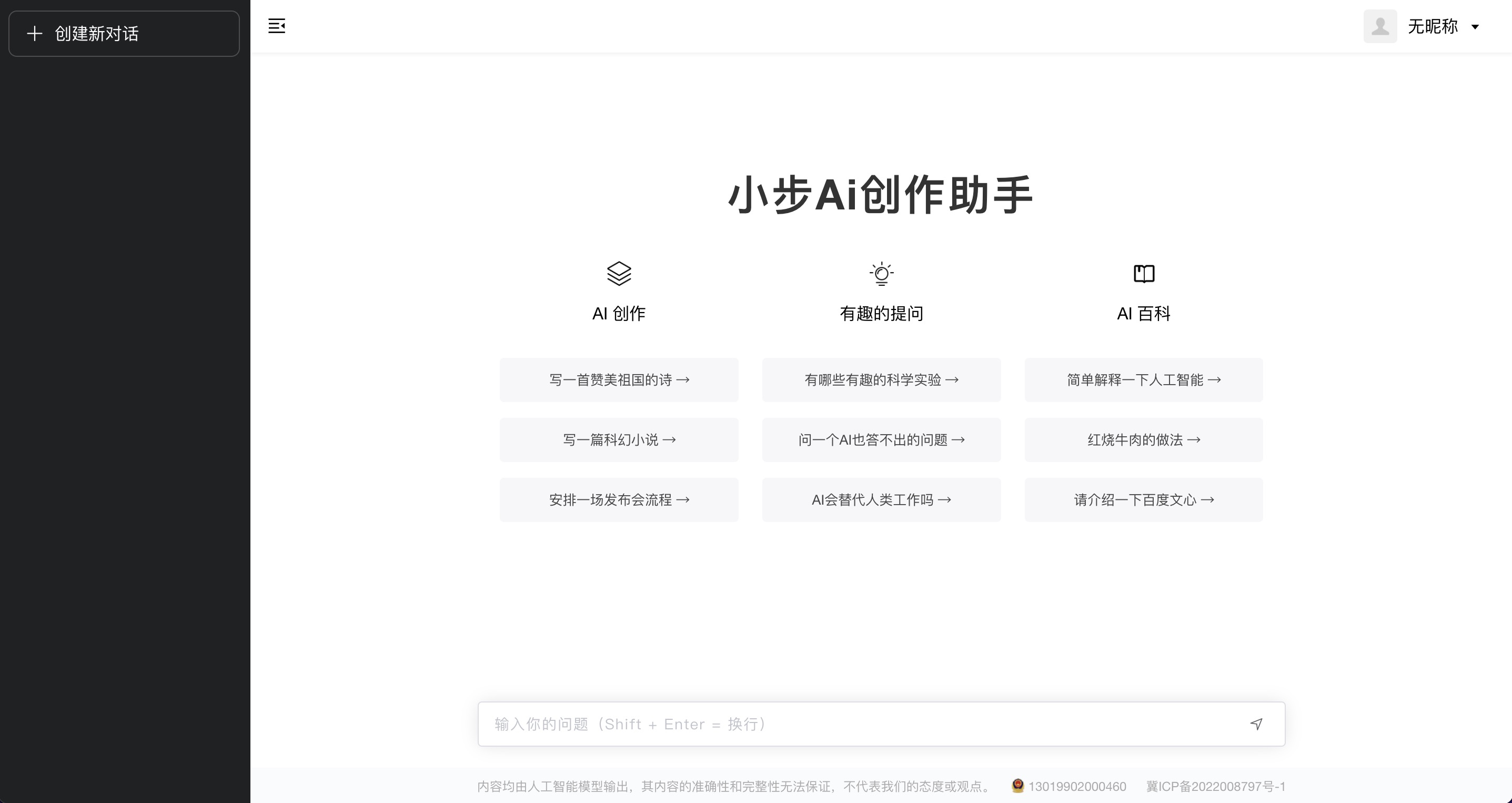Viewport: 1512px width, 803px height.
Task: Click 红烧牛肉的做法 prompt
Action: click(x=1143, y=440)
